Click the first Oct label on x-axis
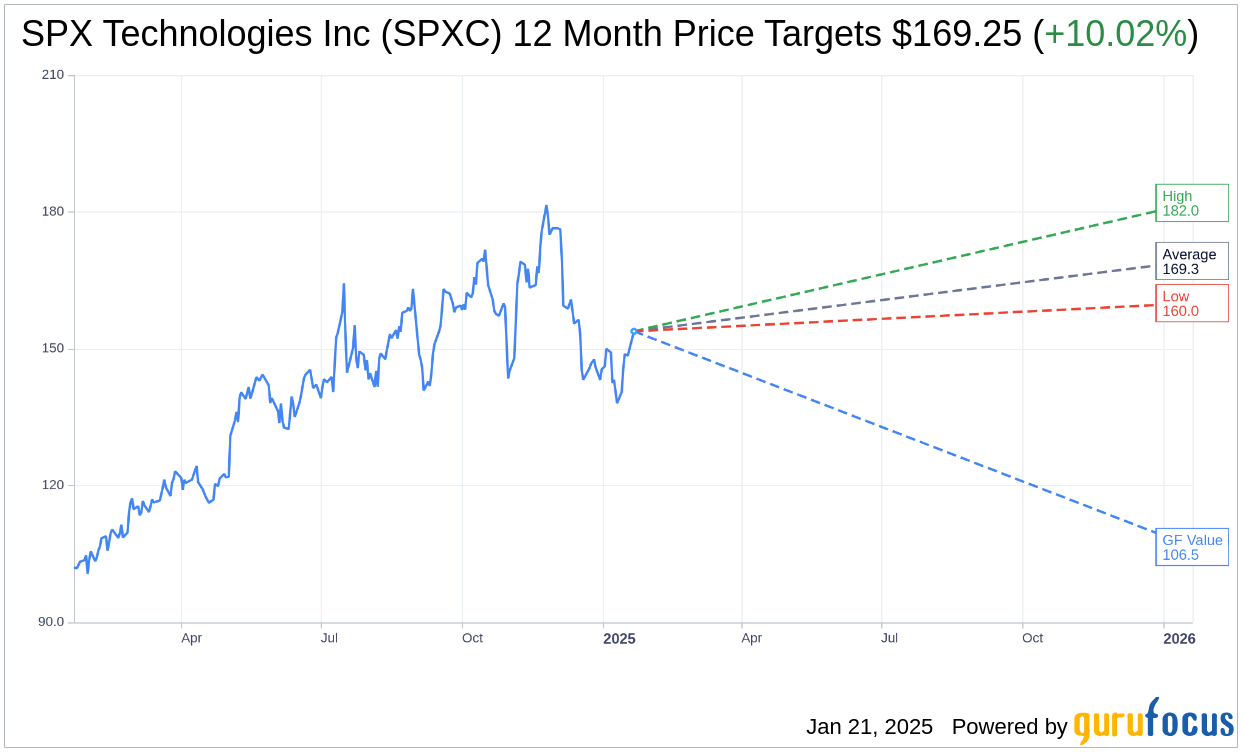1242x752 pixels. (472, 638)
